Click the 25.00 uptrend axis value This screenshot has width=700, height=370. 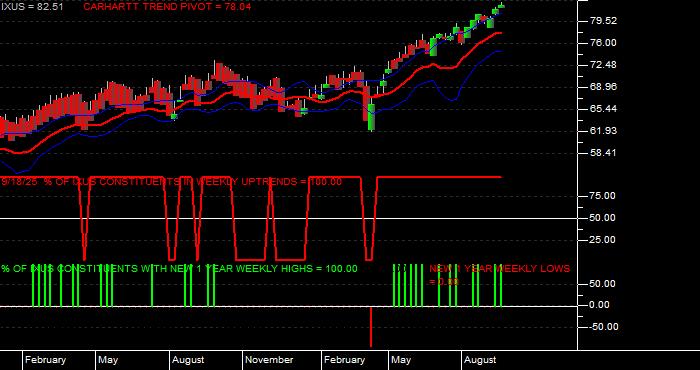(x=604, y=240)
